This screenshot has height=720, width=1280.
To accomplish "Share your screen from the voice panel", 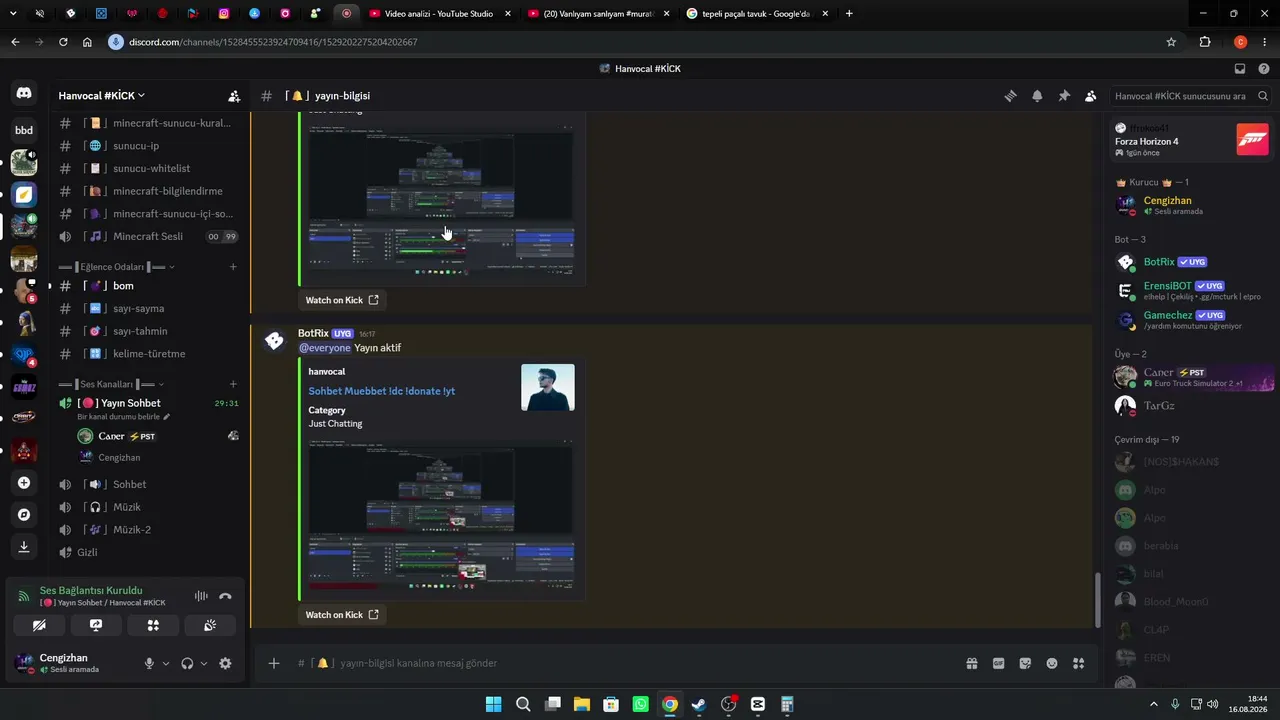I will (x=96, y=625).
